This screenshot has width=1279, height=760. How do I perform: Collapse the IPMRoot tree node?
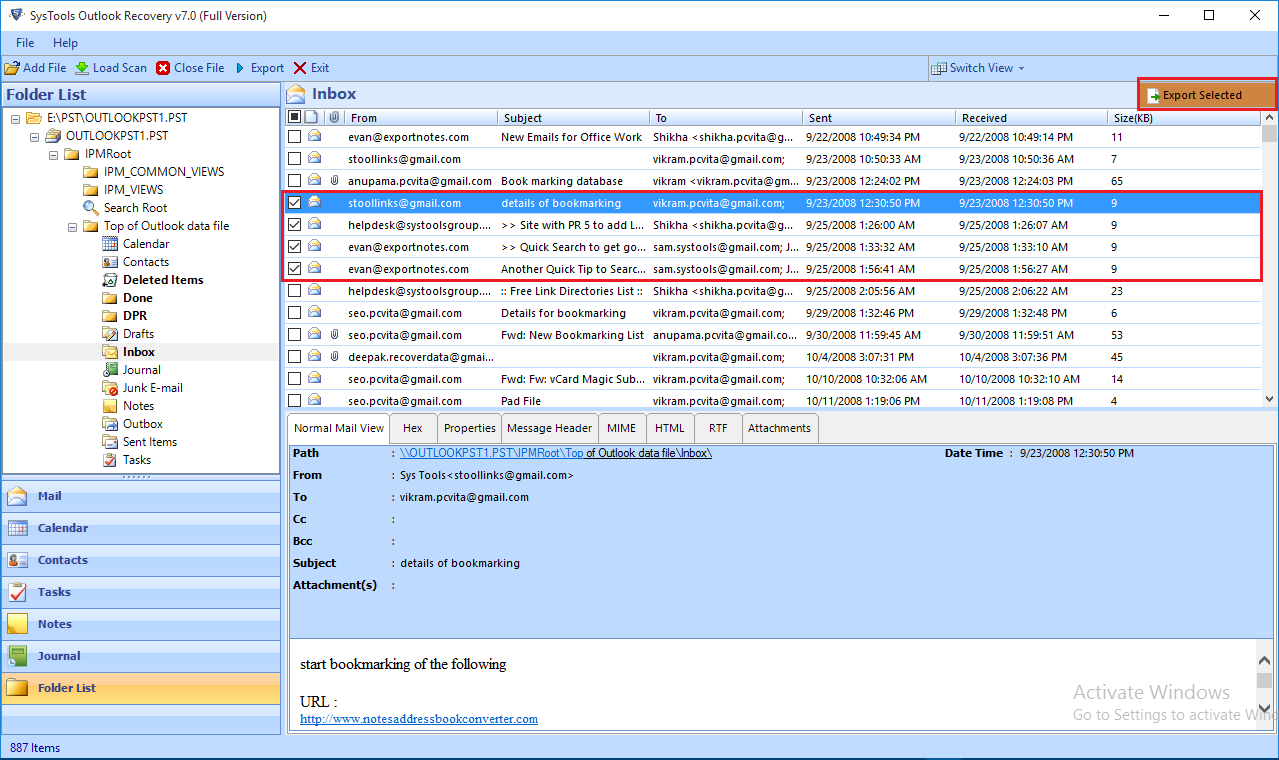53,154
